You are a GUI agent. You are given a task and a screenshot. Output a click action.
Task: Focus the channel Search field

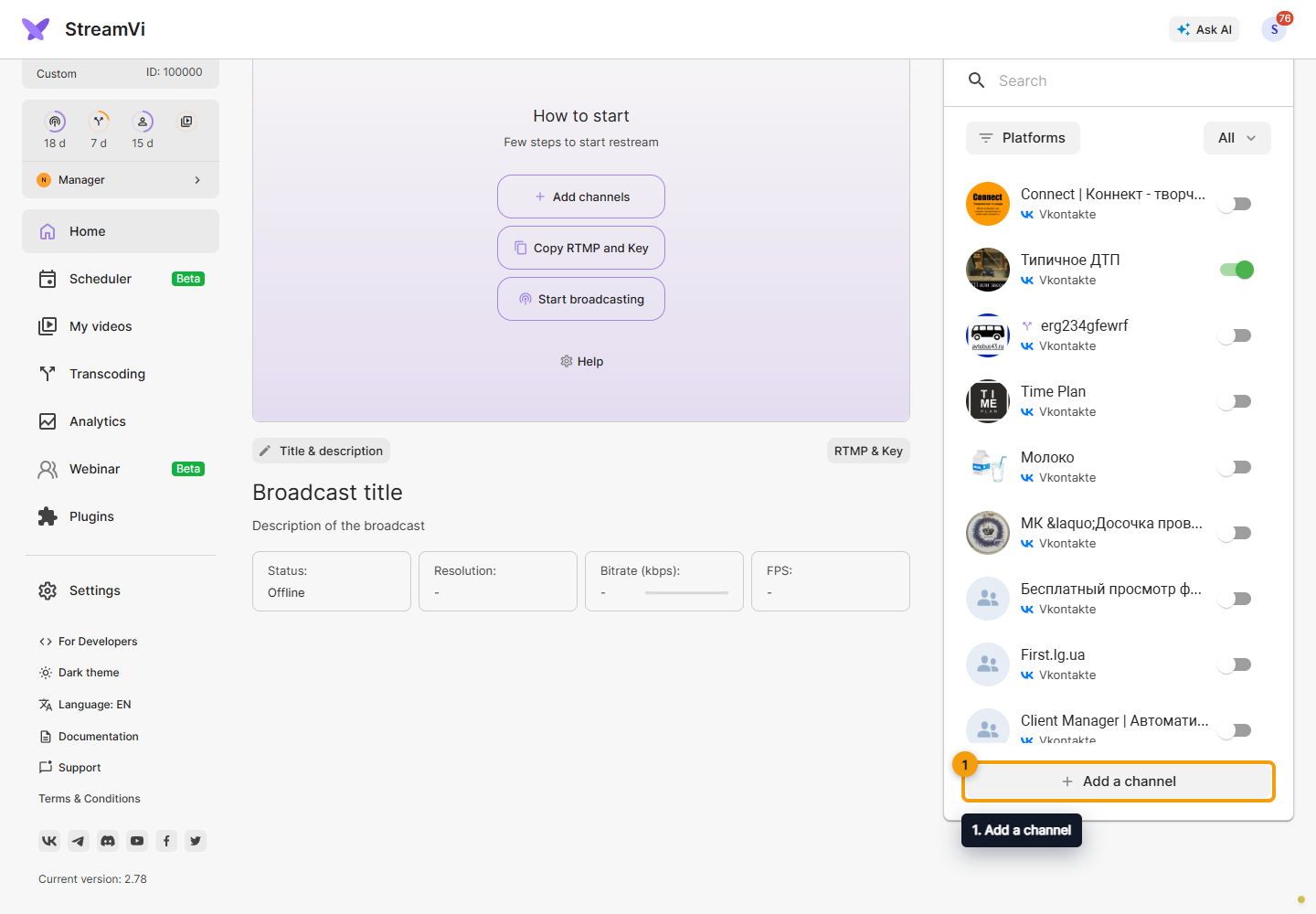pos(1119,80)
